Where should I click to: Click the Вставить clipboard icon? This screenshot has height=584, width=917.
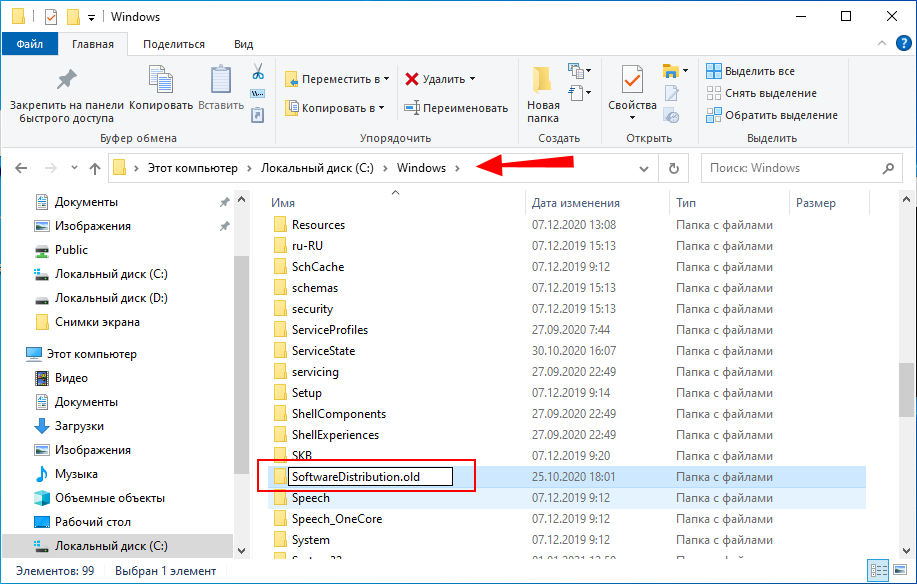(x=221, y=80)
